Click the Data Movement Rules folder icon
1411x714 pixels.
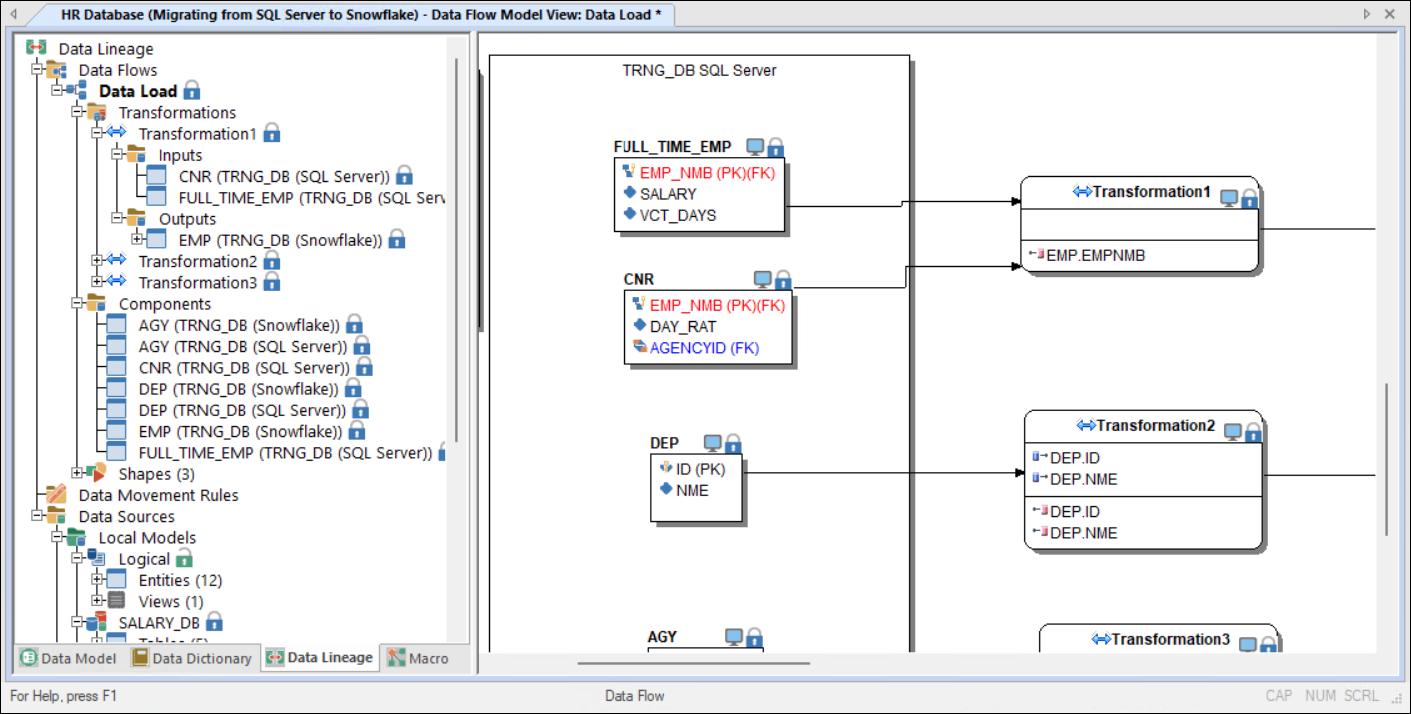click(x=56, y=495)
